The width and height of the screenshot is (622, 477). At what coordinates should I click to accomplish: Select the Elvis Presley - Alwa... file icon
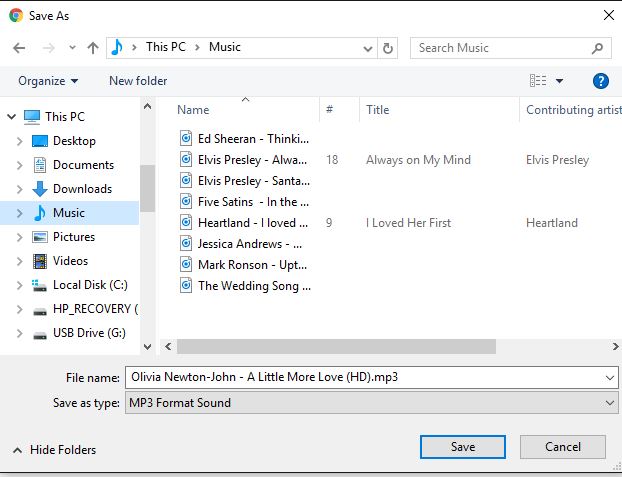click(x=186, y=159)
